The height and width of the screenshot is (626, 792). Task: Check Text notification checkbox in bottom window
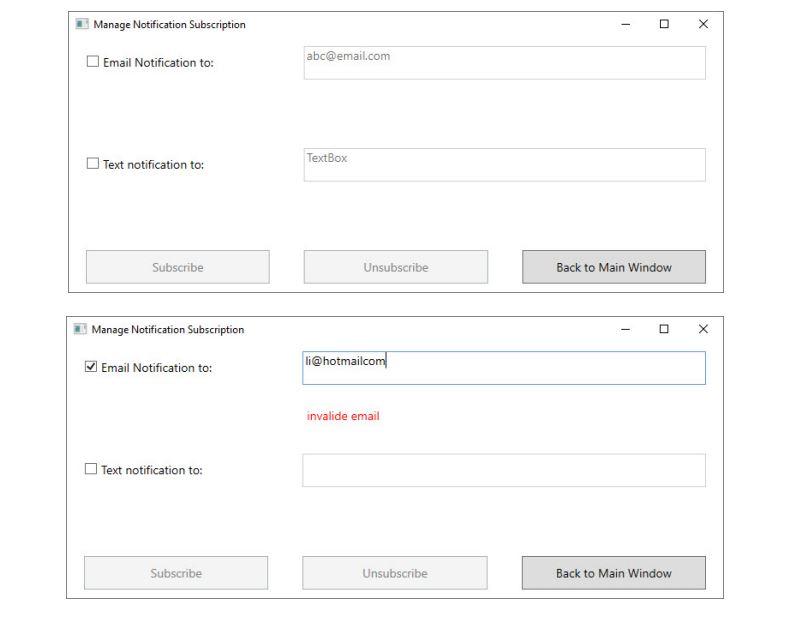(90, 469)
